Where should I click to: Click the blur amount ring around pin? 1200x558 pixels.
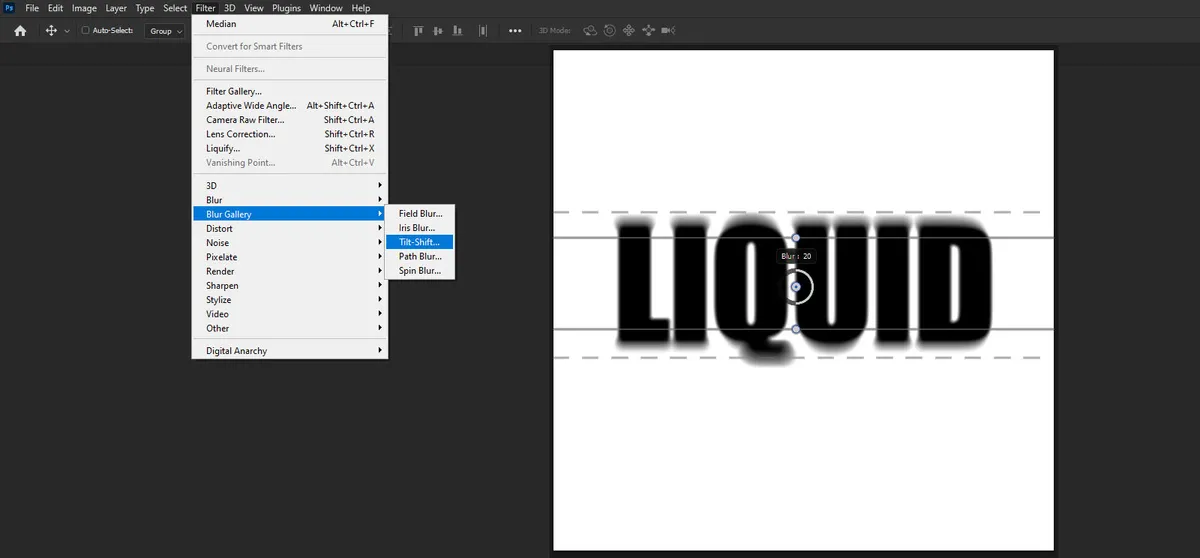tap(813, 287)
